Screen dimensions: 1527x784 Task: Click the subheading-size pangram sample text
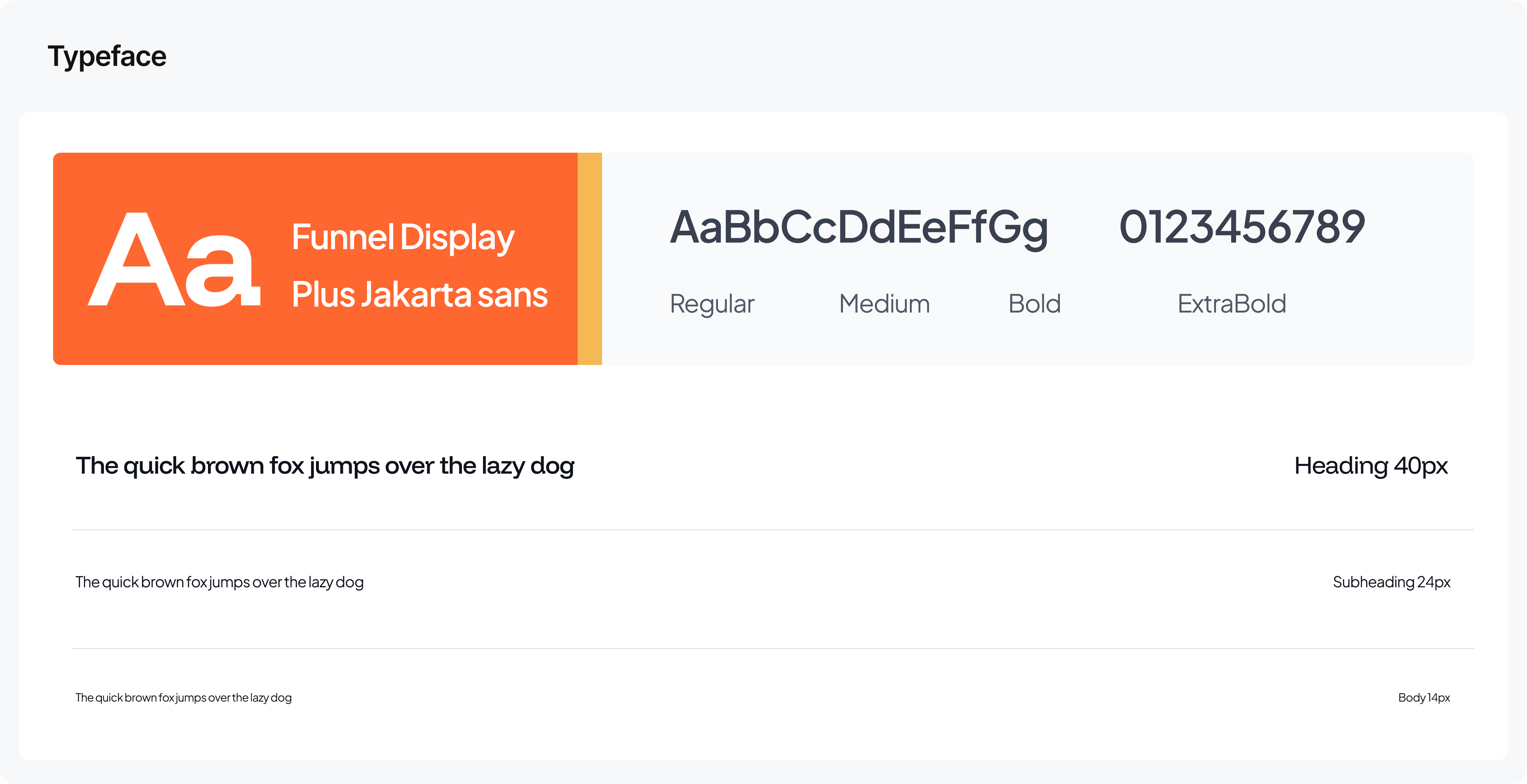click(219, 583)
